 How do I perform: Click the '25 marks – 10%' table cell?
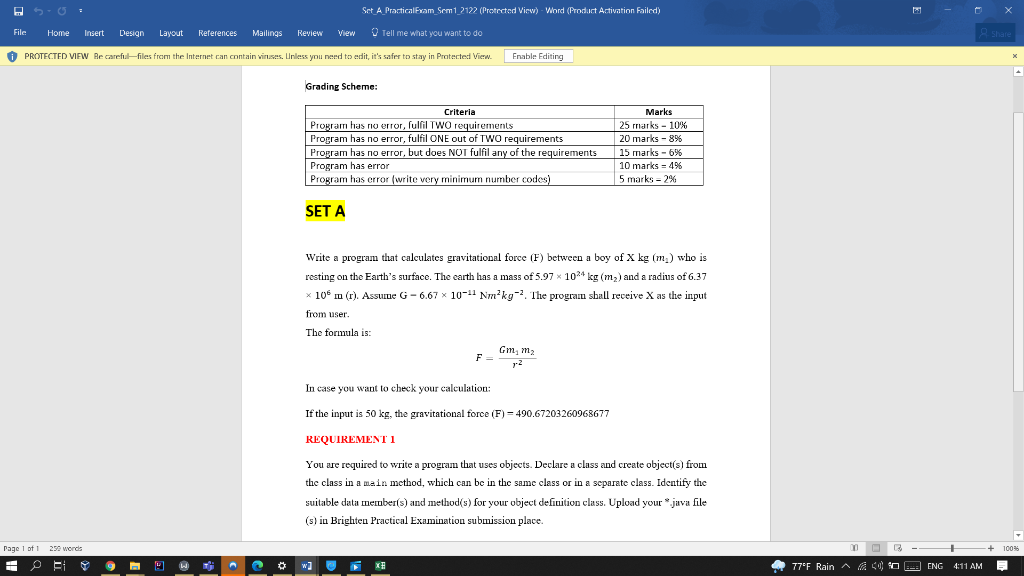tap(658, 125)
